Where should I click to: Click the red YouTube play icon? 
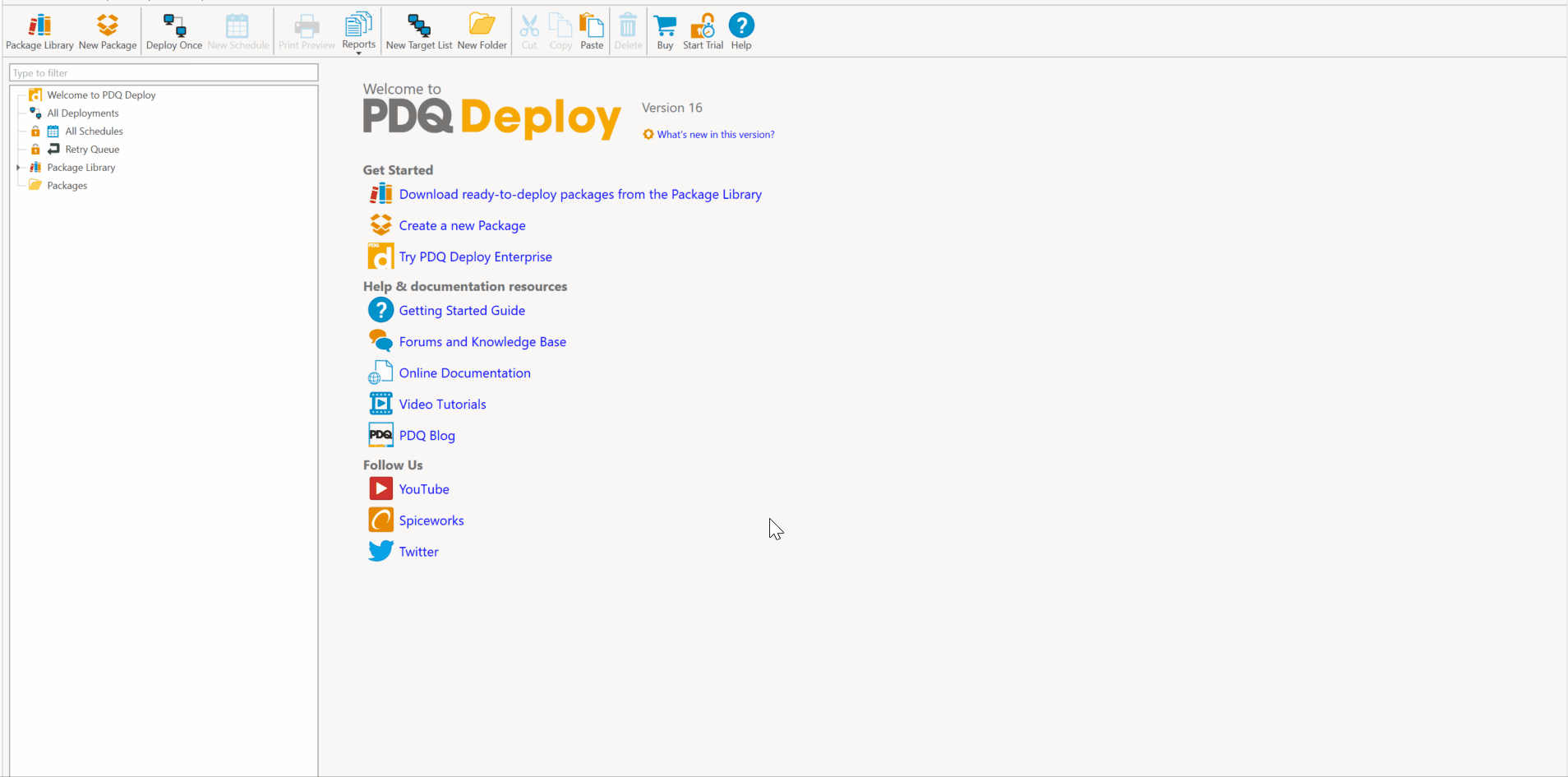tap(380, 488)
